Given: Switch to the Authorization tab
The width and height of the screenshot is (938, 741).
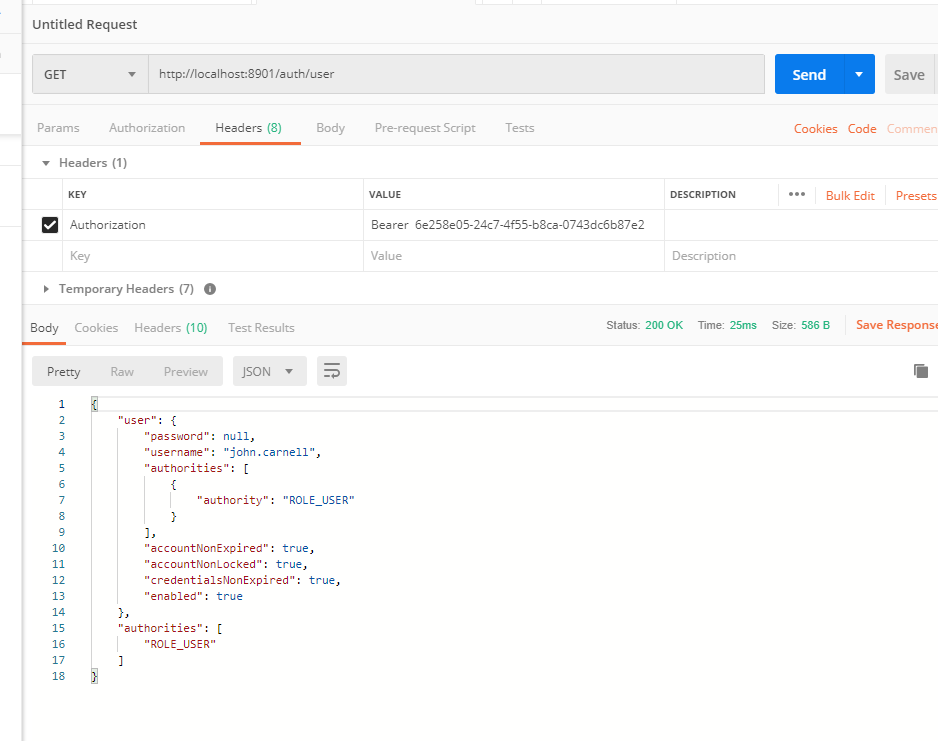Looking at the screenshot, I should tap(147, 128).
